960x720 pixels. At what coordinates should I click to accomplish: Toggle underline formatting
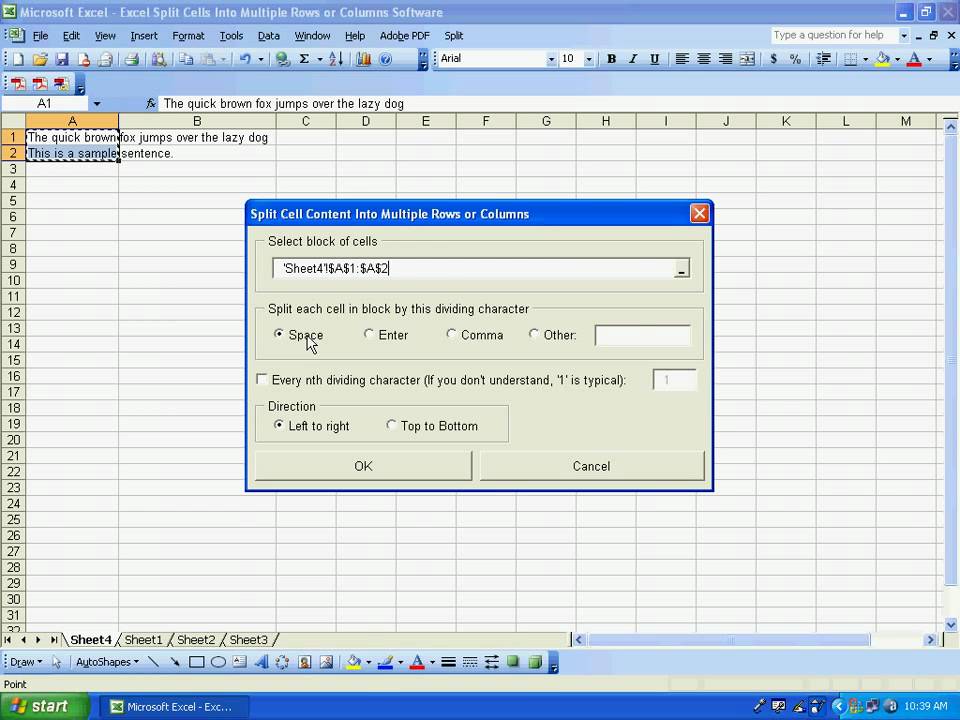654,59
